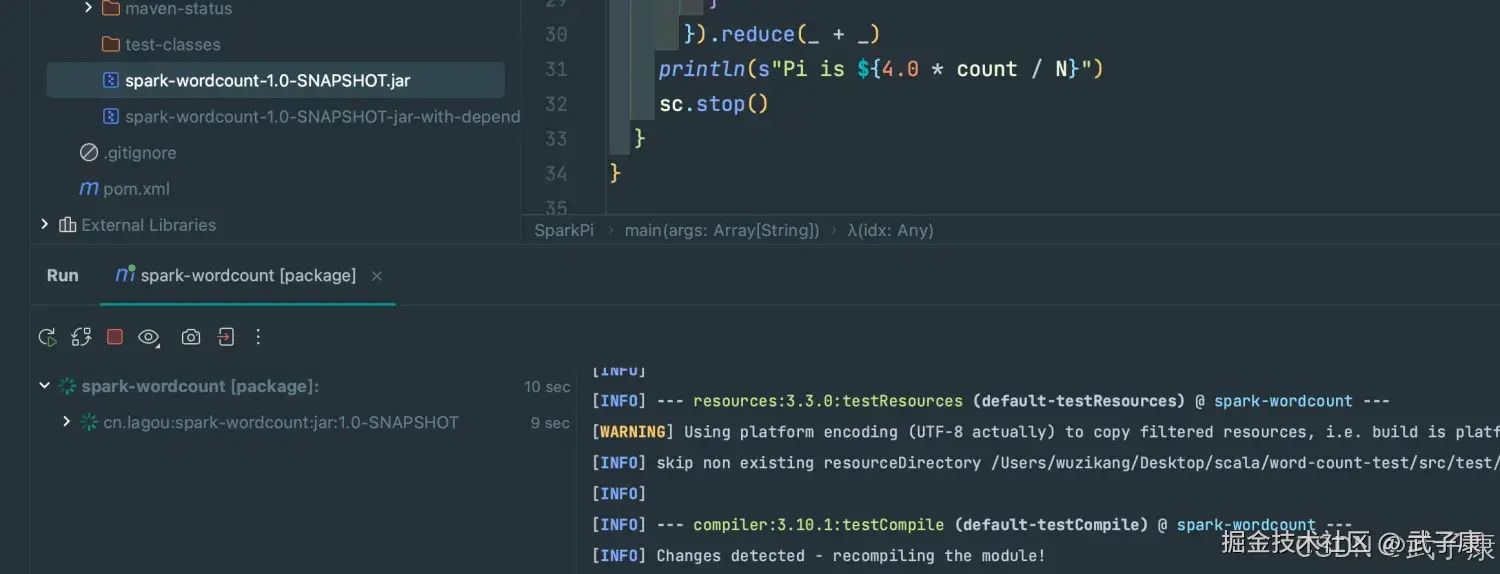1500x574 pixels.
Task: Click resources:3.3.0:testResources in console
Action: coord(828,401)
